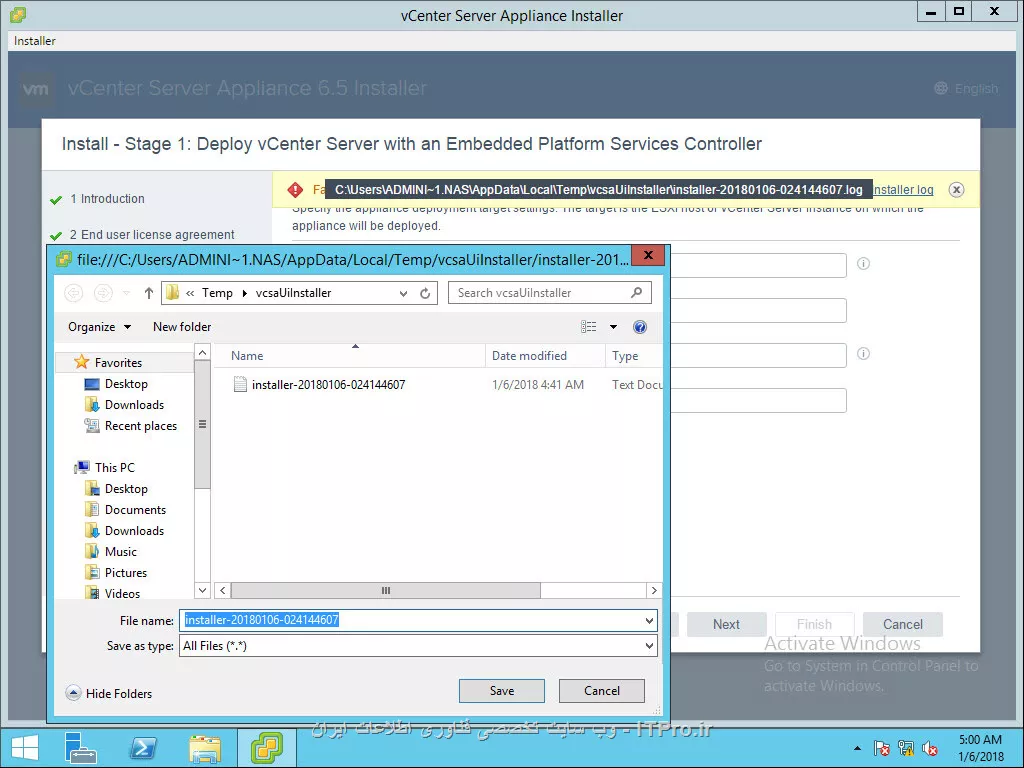This screenshot has width=1024, height=768.
Task: Open the Installer menu
Action: 35,40
